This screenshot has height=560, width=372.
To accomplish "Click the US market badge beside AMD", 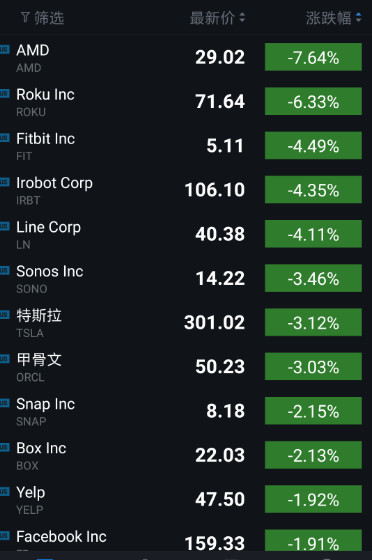I will click(x=4, y=49).
